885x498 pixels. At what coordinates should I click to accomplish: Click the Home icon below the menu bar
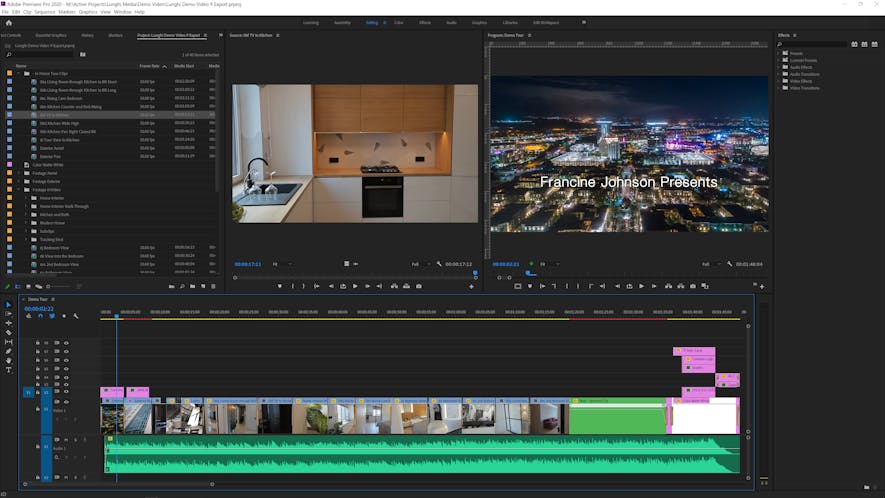[x=8, y=21]
